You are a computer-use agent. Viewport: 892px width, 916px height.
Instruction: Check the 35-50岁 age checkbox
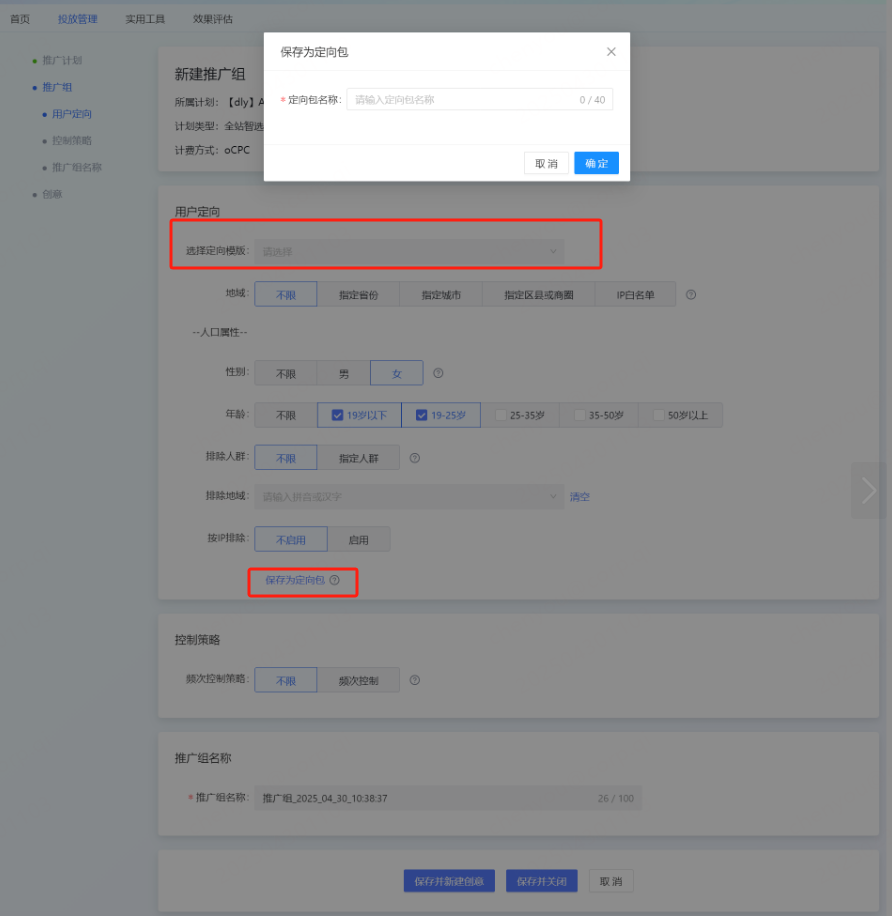click(x=579, y=415)
